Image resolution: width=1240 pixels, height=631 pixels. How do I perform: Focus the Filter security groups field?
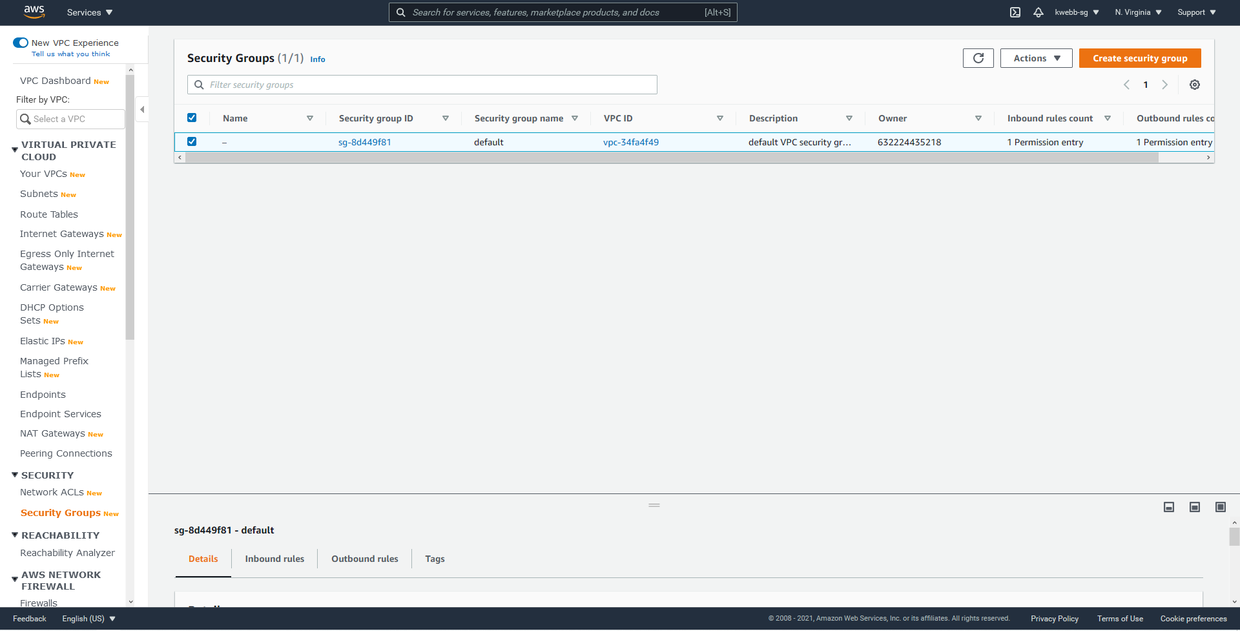(422, 85)
